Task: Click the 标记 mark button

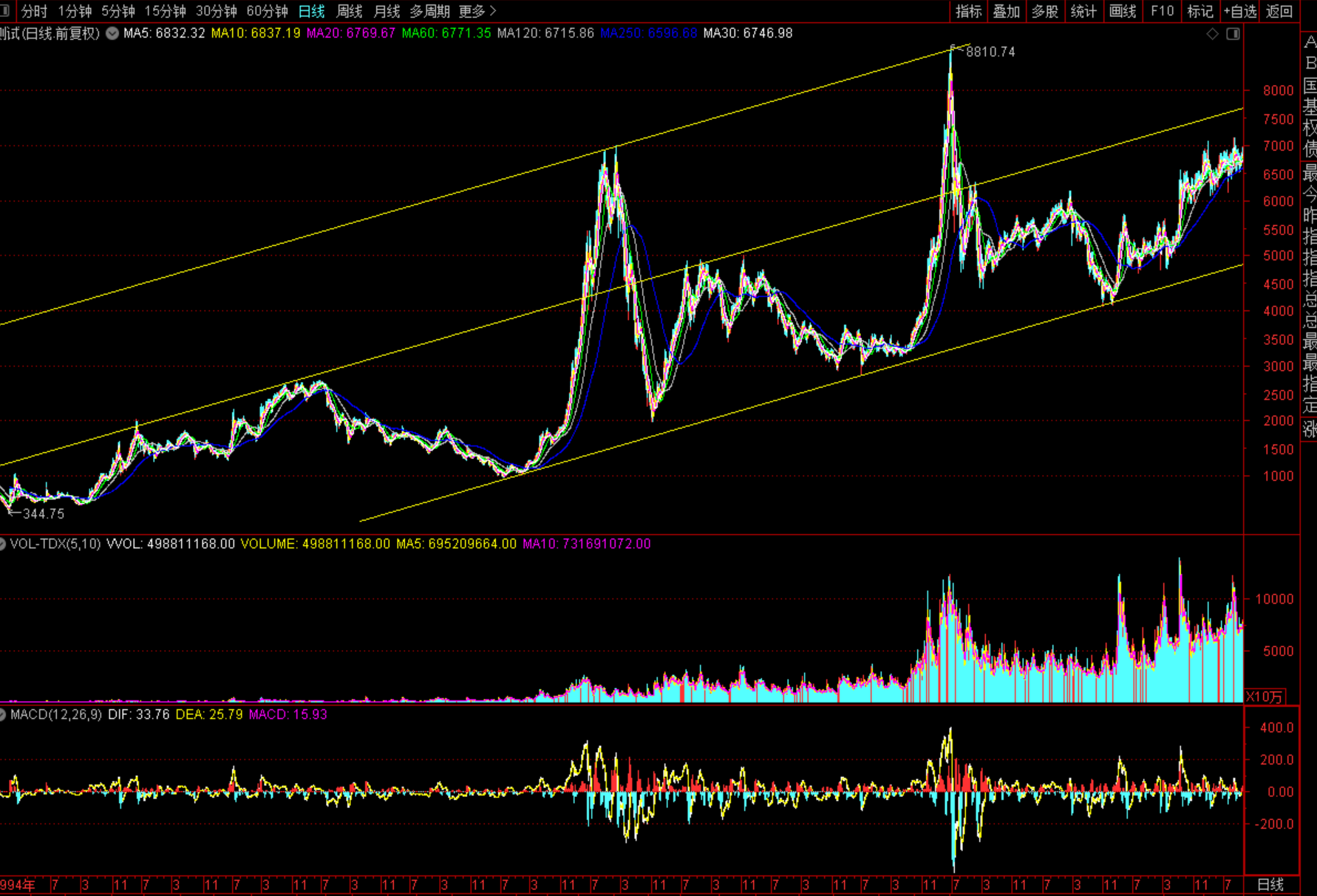Action: tap(1200, 11)
